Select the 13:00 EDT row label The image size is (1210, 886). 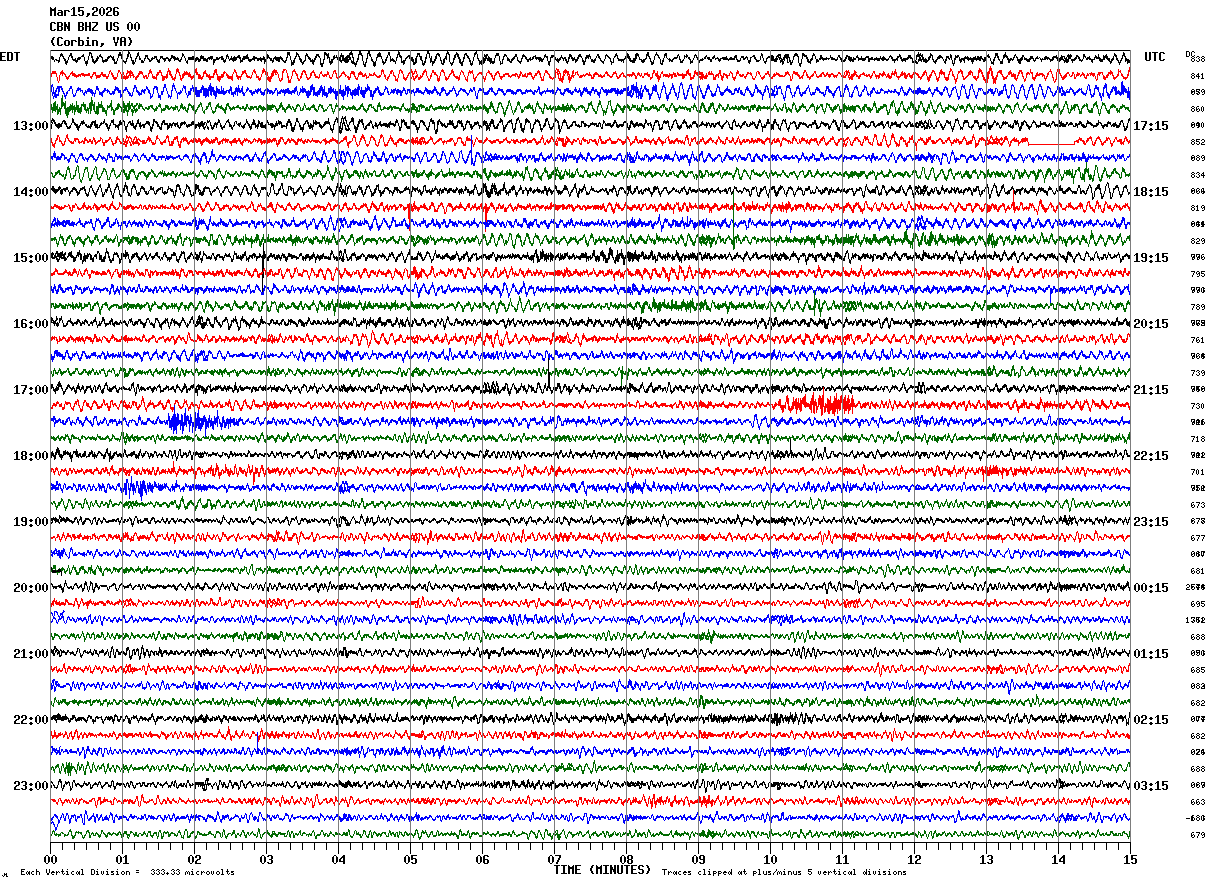click(31, 126)
